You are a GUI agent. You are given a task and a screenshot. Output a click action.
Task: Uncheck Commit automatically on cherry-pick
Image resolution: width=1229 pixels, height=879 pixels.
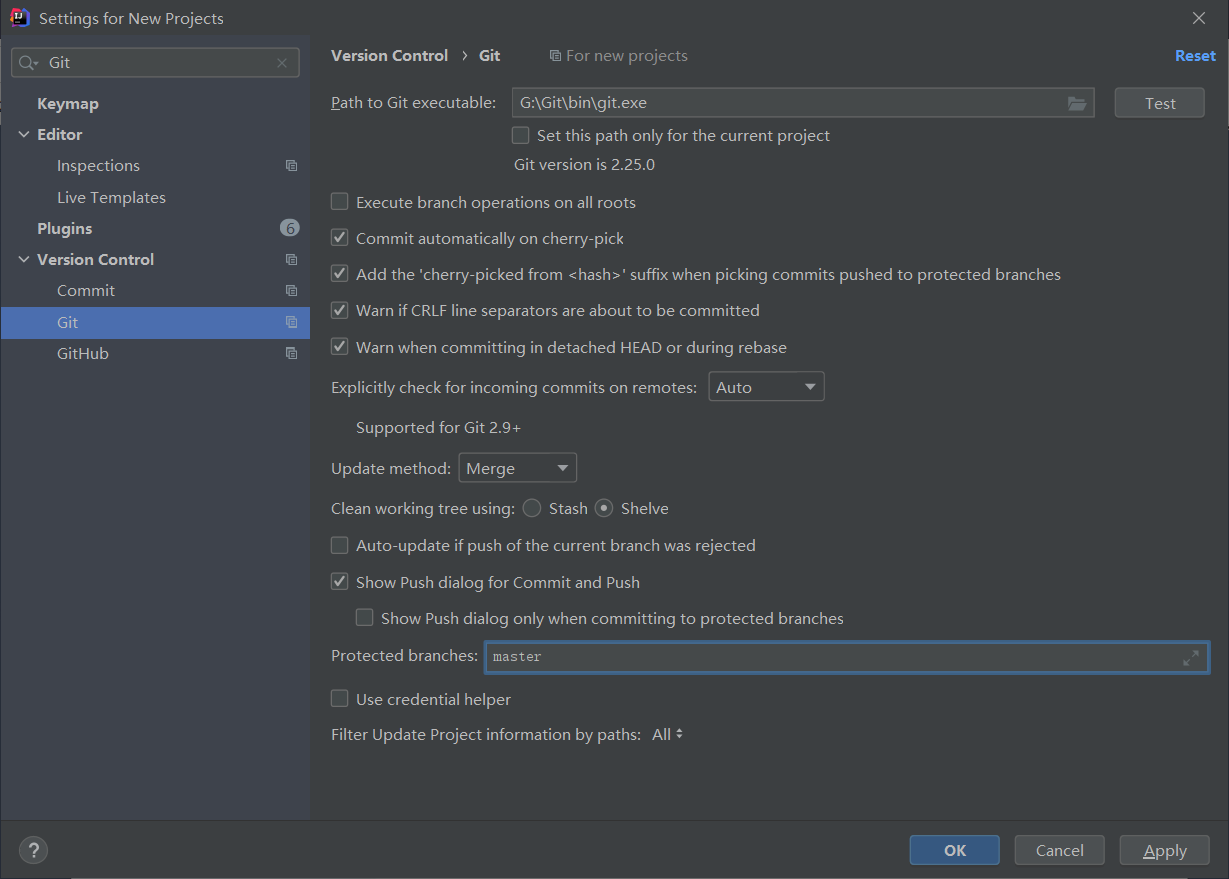(x=340, y=238)
